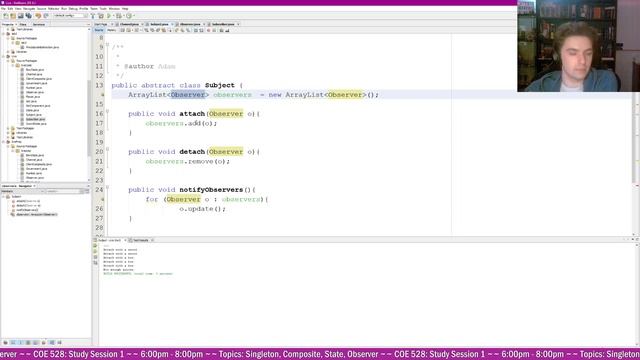
Task: Toggle Rectangular Selection in editor toolbar
Action: [x=169, y=30]
